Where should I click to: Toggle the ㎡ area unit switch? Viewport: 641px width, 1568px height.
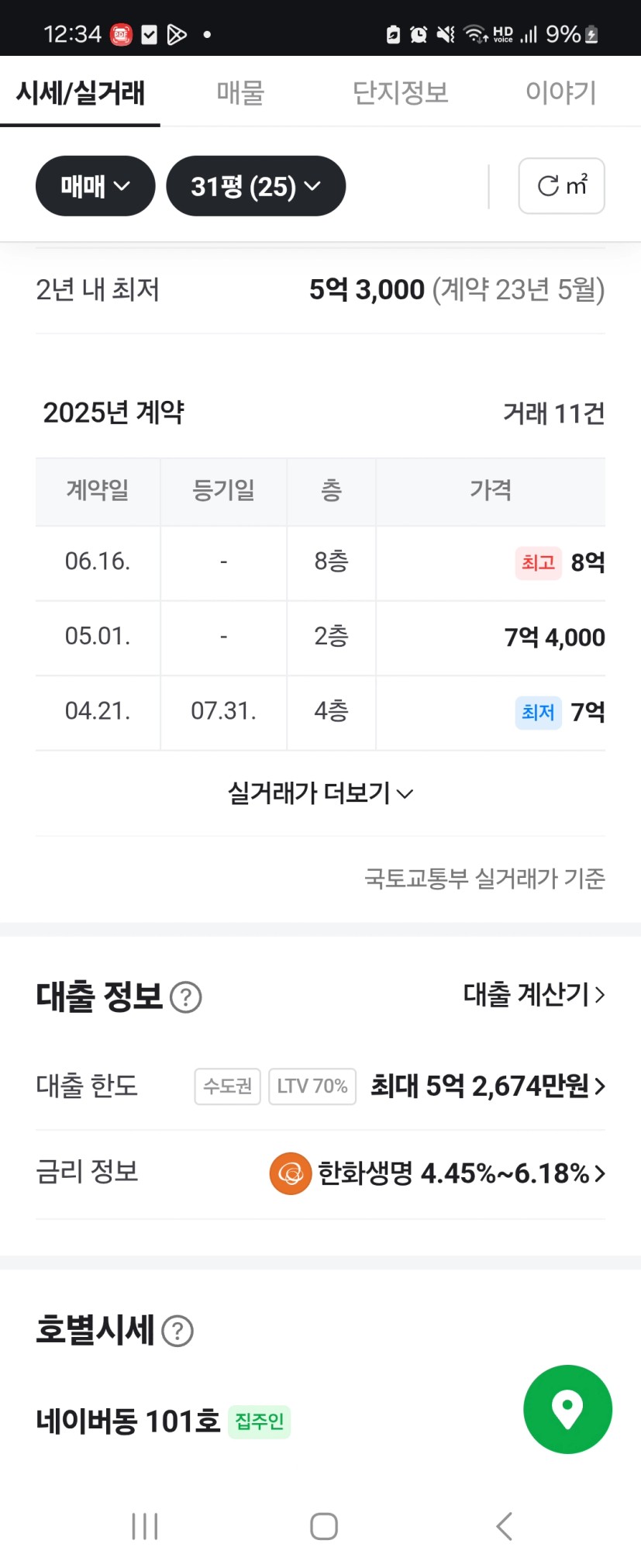point(561,186)
